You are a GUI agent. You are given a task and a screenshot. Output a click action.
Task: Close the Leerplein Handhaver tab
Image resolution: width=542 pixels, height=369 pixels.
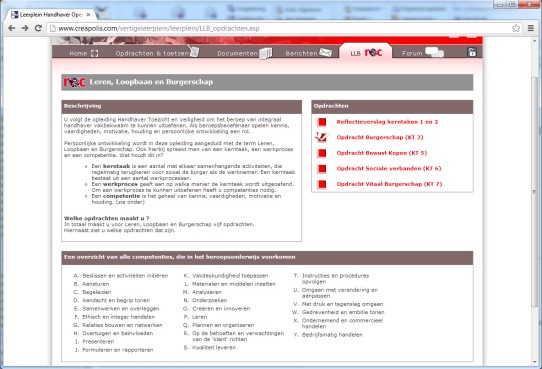(x=88, y=15)
